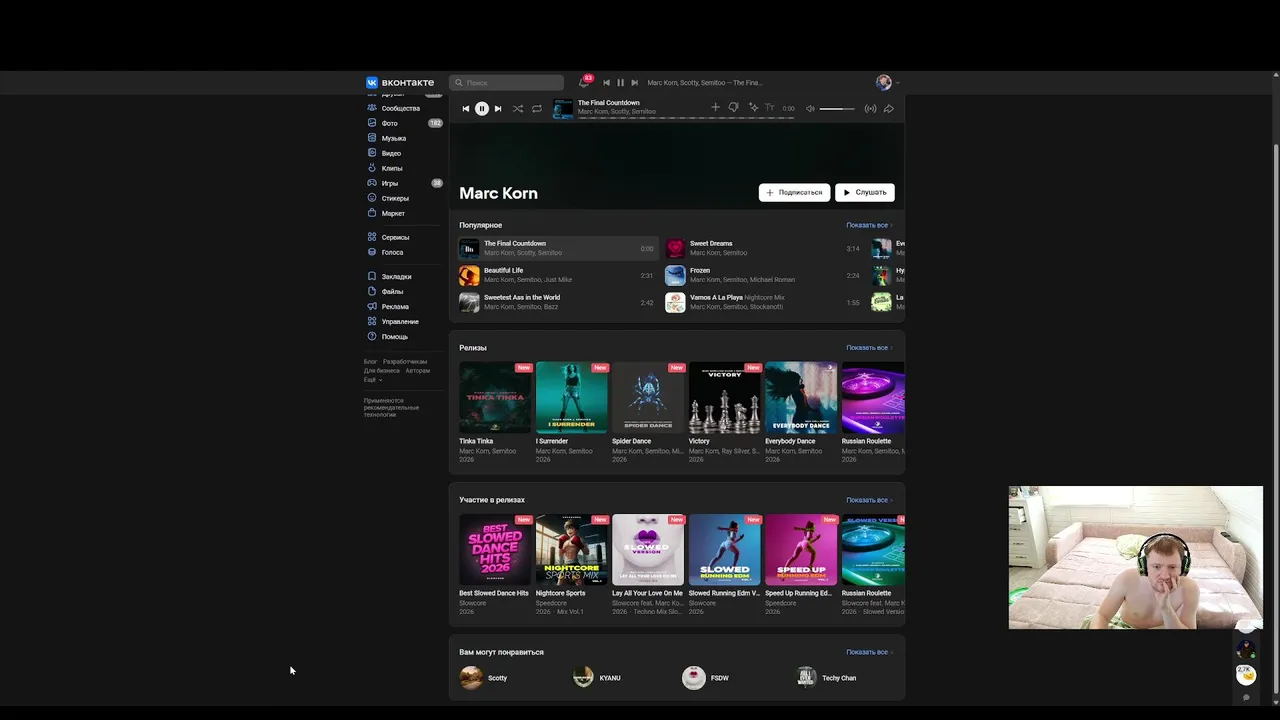This screenshot has width=1280, height=720.
Task: Click the Подписаться button
Action: (794, 192)
